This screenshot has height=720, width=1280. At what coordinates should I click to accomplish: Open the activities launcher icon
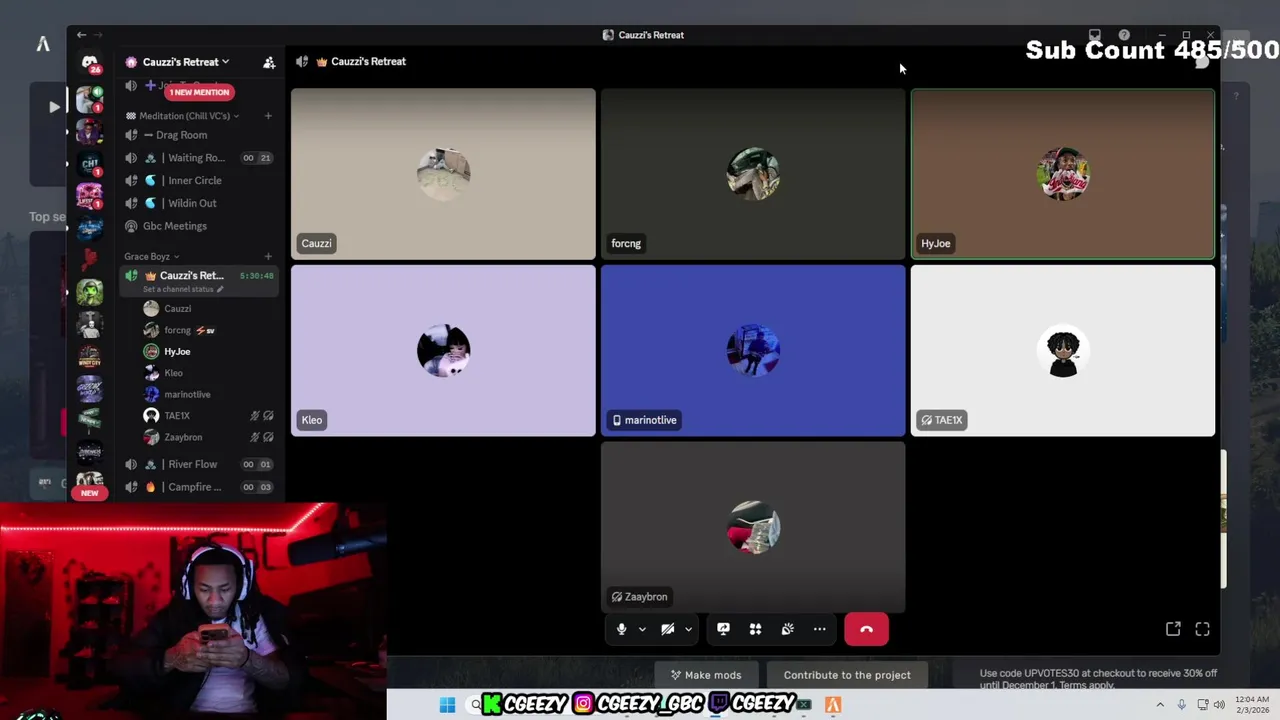click(x=756, y=629)
